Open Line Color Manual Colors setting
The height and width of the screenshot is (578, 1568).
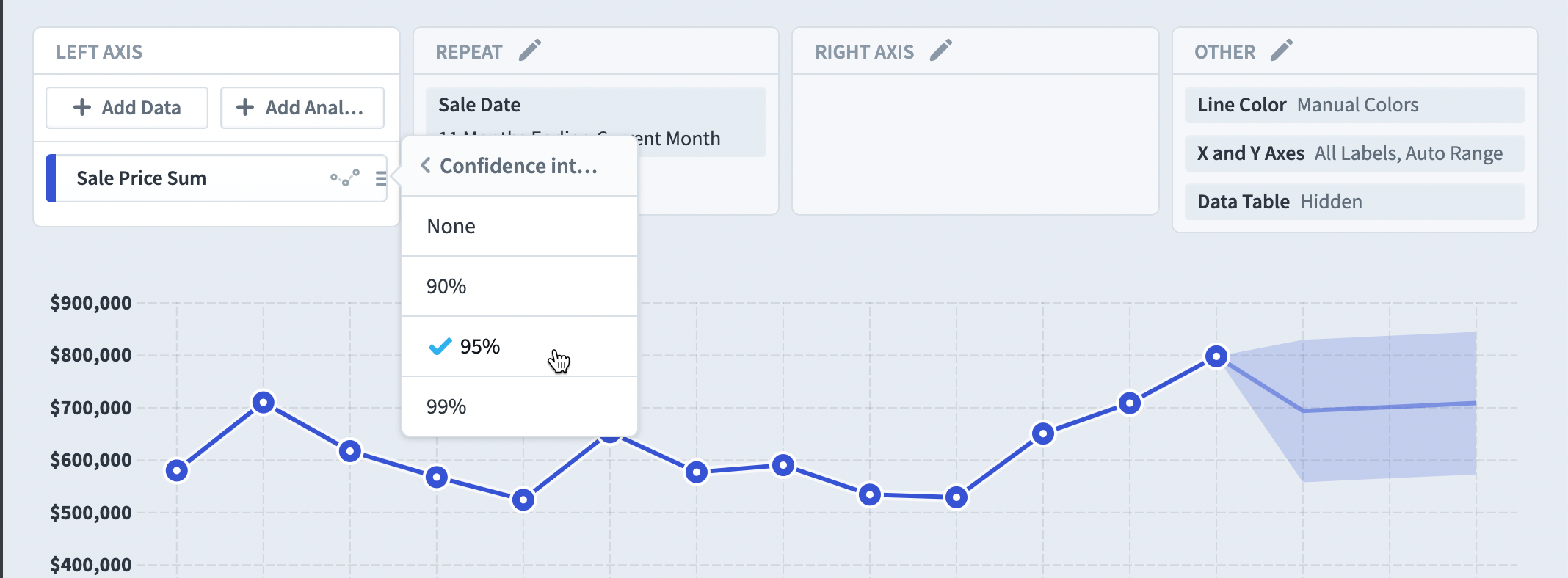(x=1354, y=105)
